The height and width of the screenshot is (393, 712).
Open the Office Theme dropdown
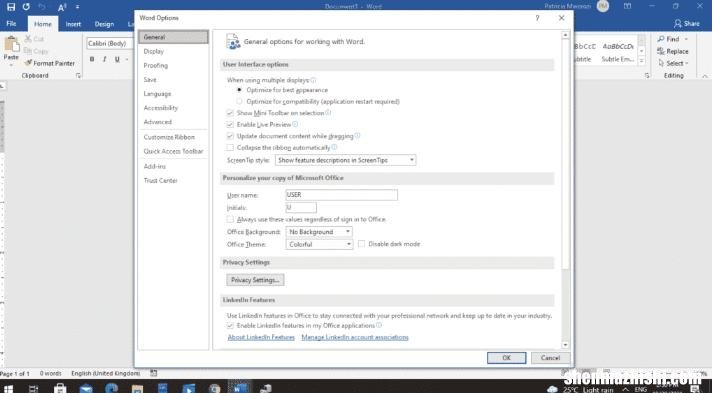(x=319, y=244)
